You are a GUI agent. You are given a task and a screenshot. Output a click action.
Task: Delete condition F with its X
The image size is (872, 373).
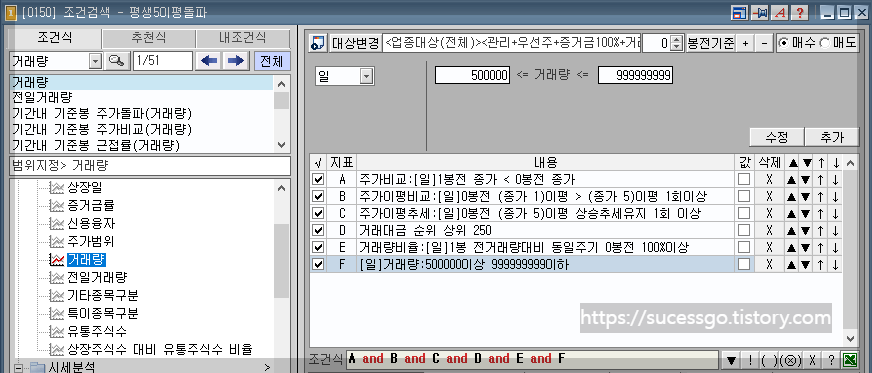click(769, 265)
